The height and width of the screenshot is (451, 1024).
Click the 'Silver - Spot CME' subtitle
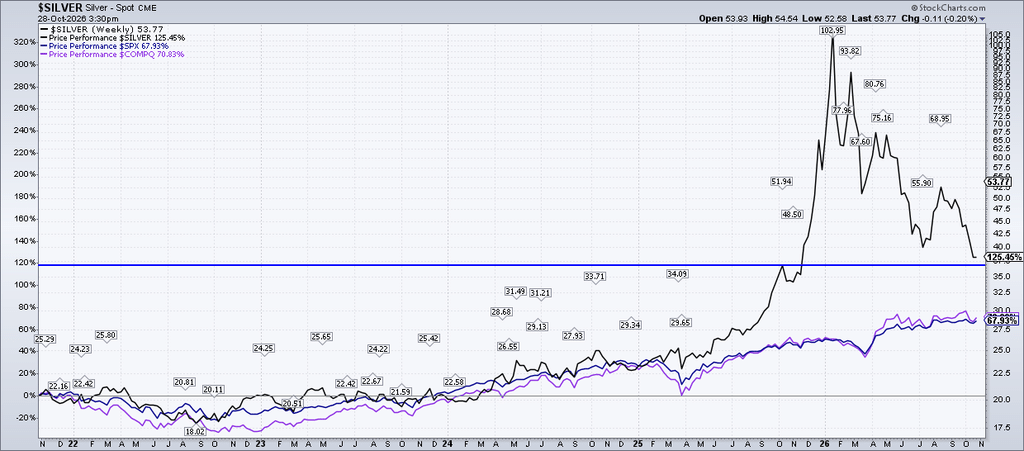point(120,8)
